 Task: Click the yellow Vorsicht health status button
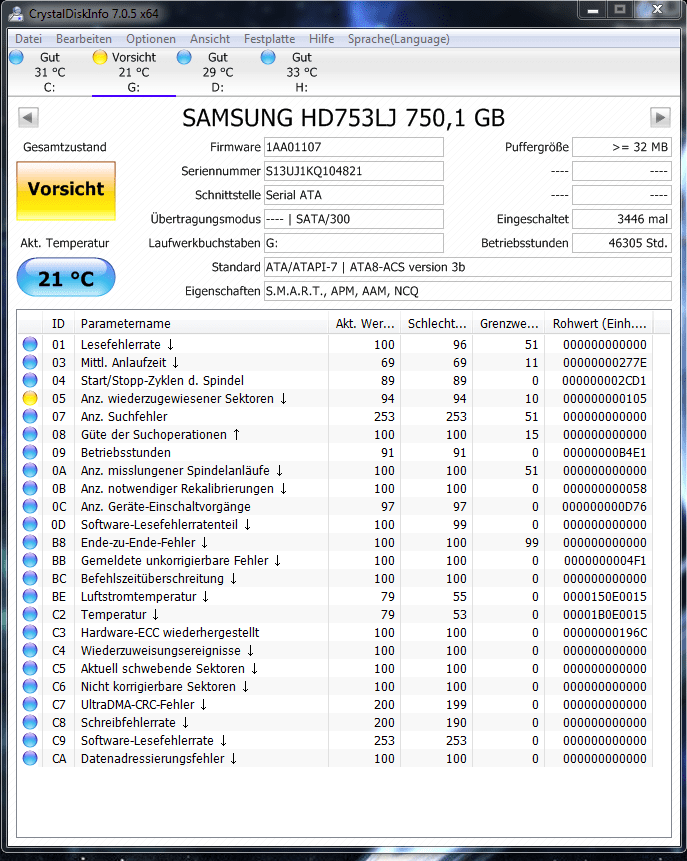pos(66,191)
